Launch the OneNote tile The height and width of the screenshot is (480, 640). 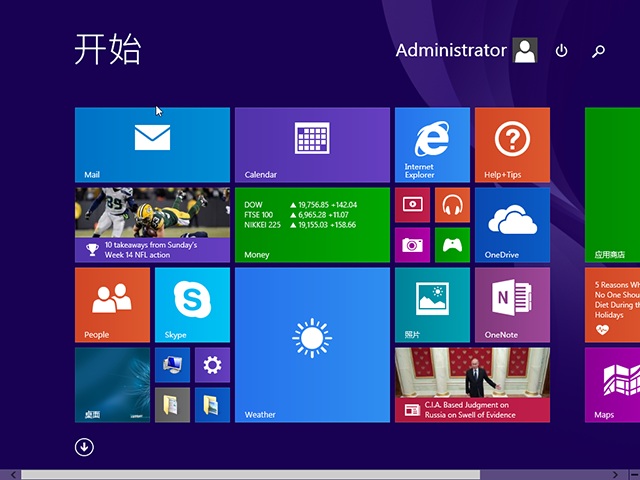tap(512, 304)
